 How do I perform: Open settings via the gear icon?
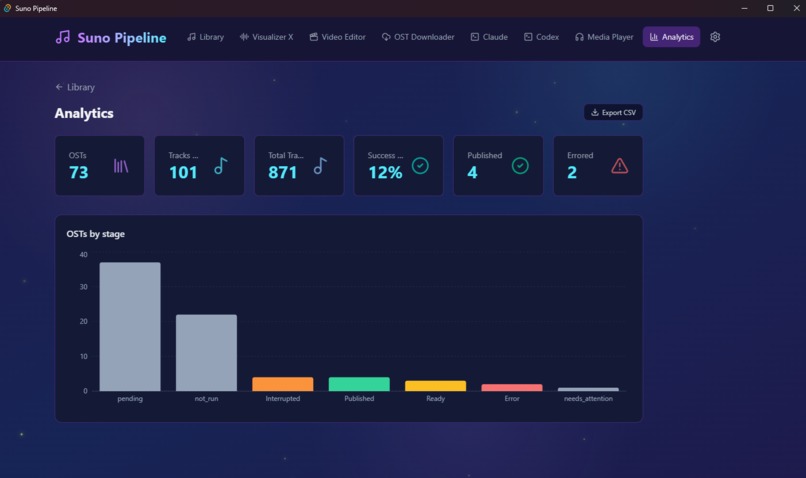[715, 37]
